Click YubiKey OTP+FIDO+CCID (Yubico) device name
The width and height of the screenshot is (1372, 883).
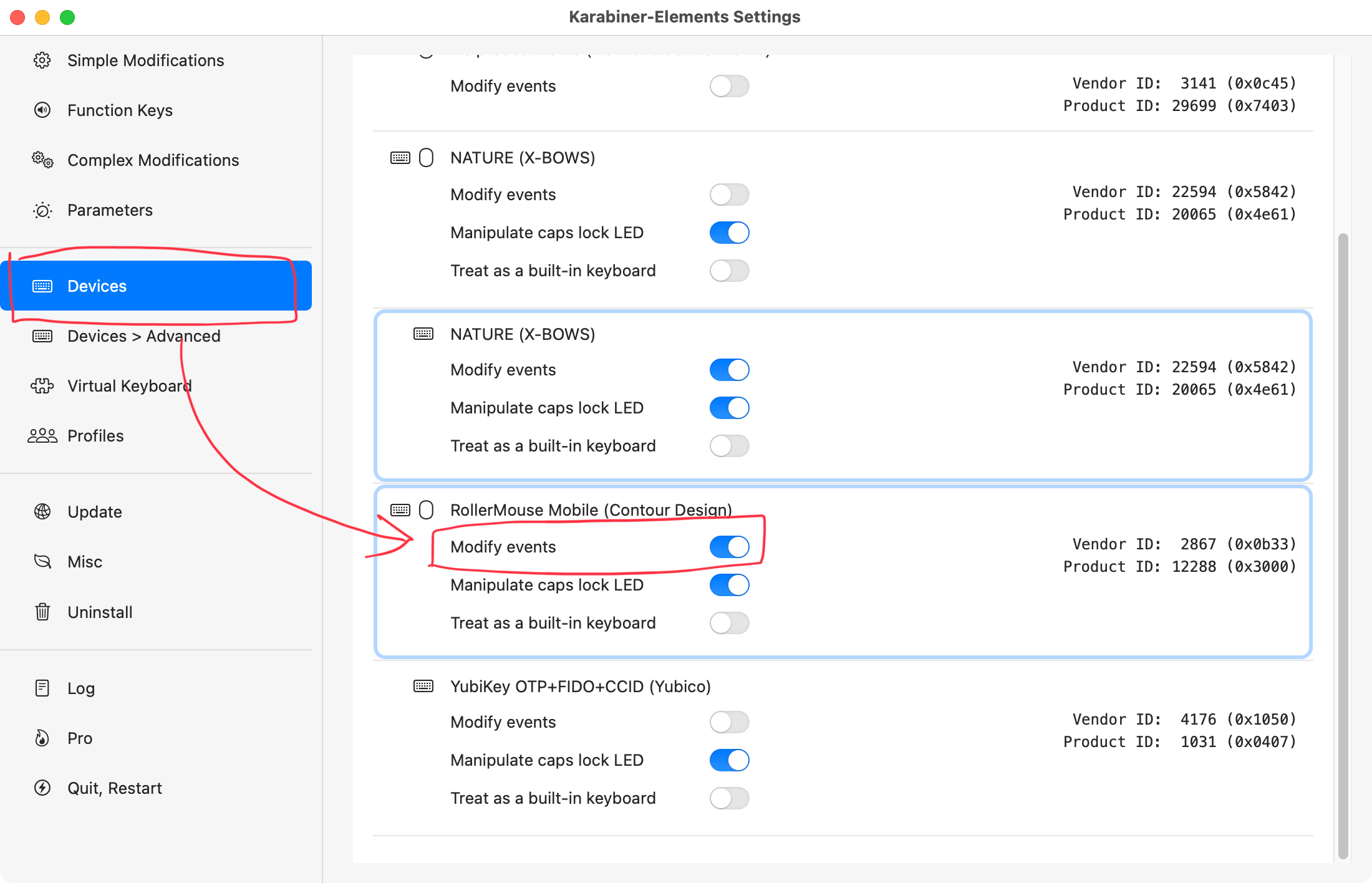click(581, 686)
